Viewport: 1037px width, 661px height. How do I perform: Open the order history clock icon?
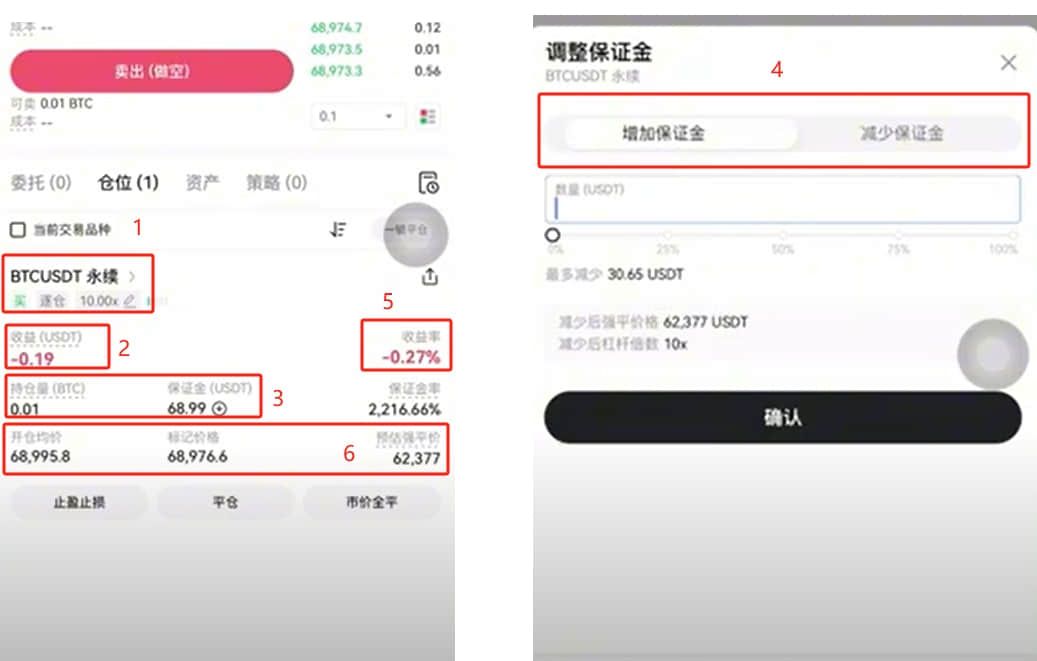coord(429,183)
